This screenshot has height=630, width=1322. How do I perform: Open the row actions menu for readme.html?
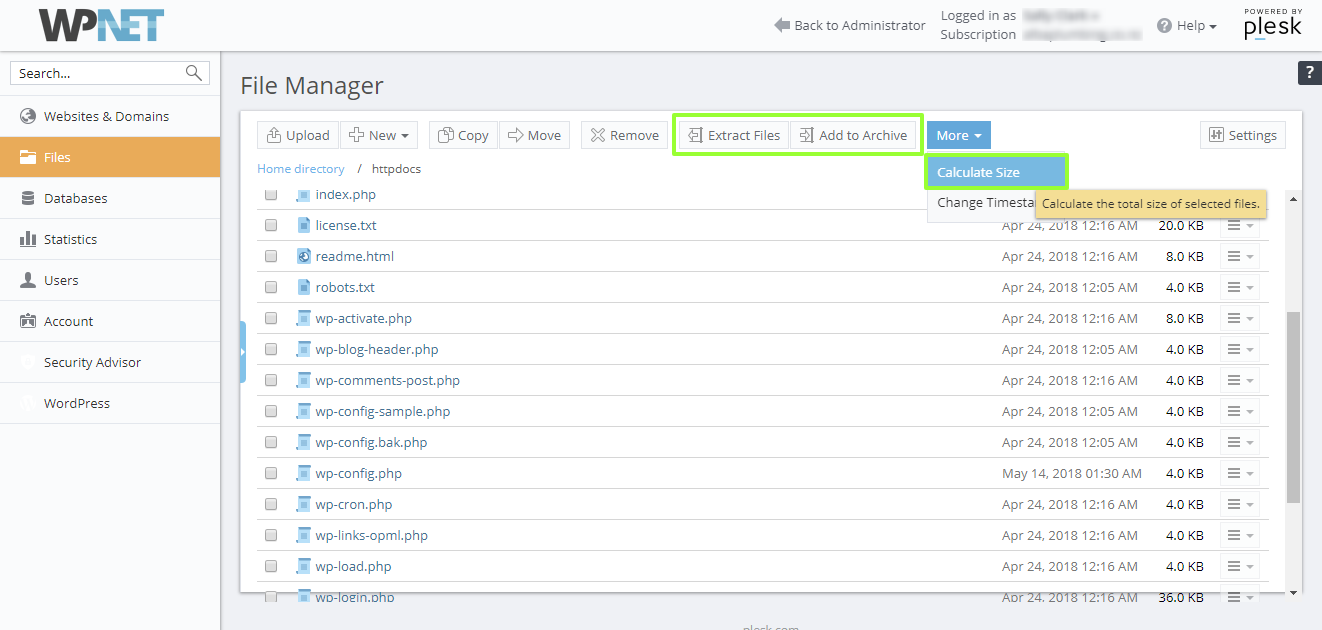coord(1239,256)
